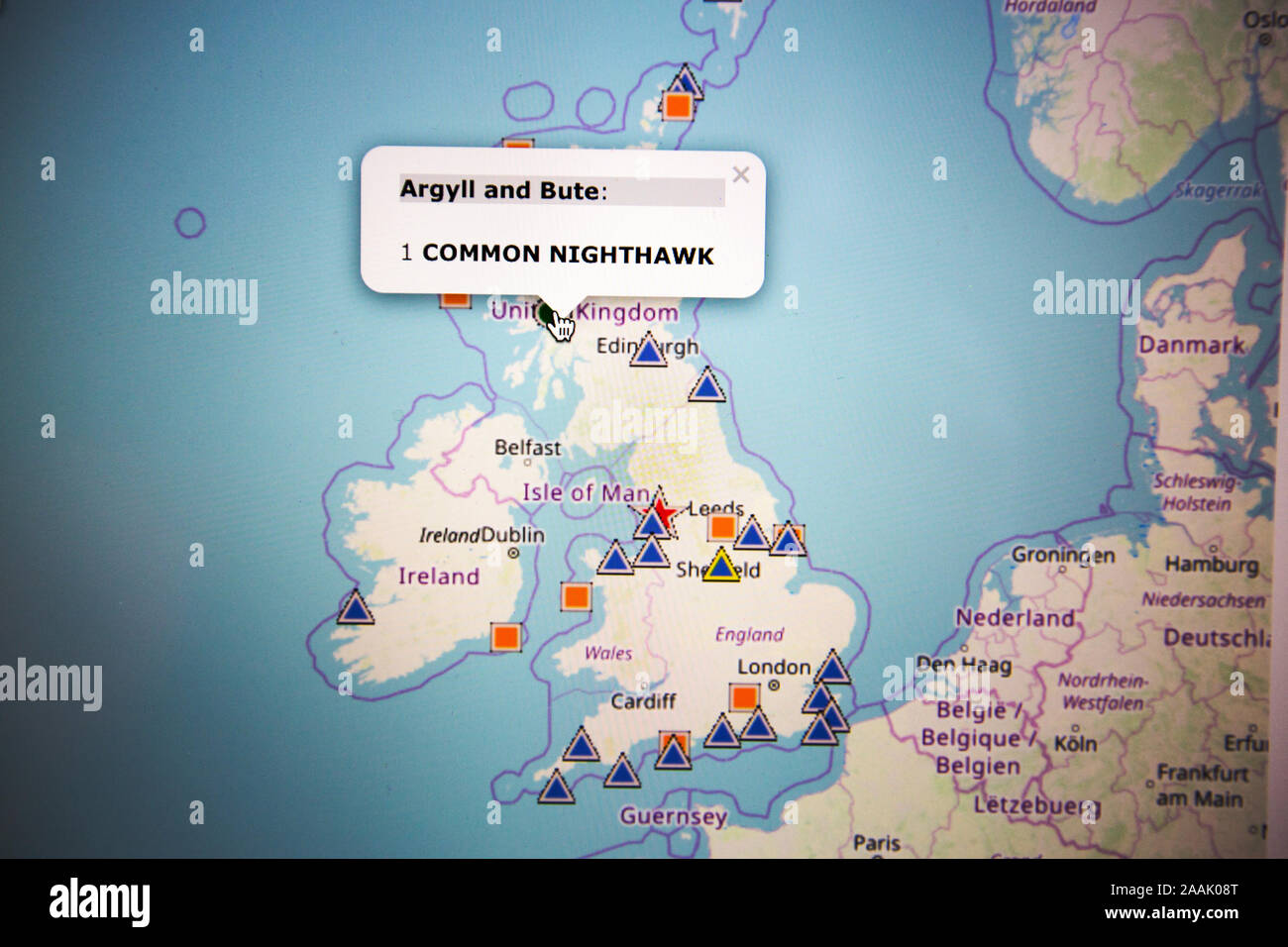The width and height of the screenshot is (1288, 947).
Task: Click the Dublin city label
Action: click(x=512, y=535)
